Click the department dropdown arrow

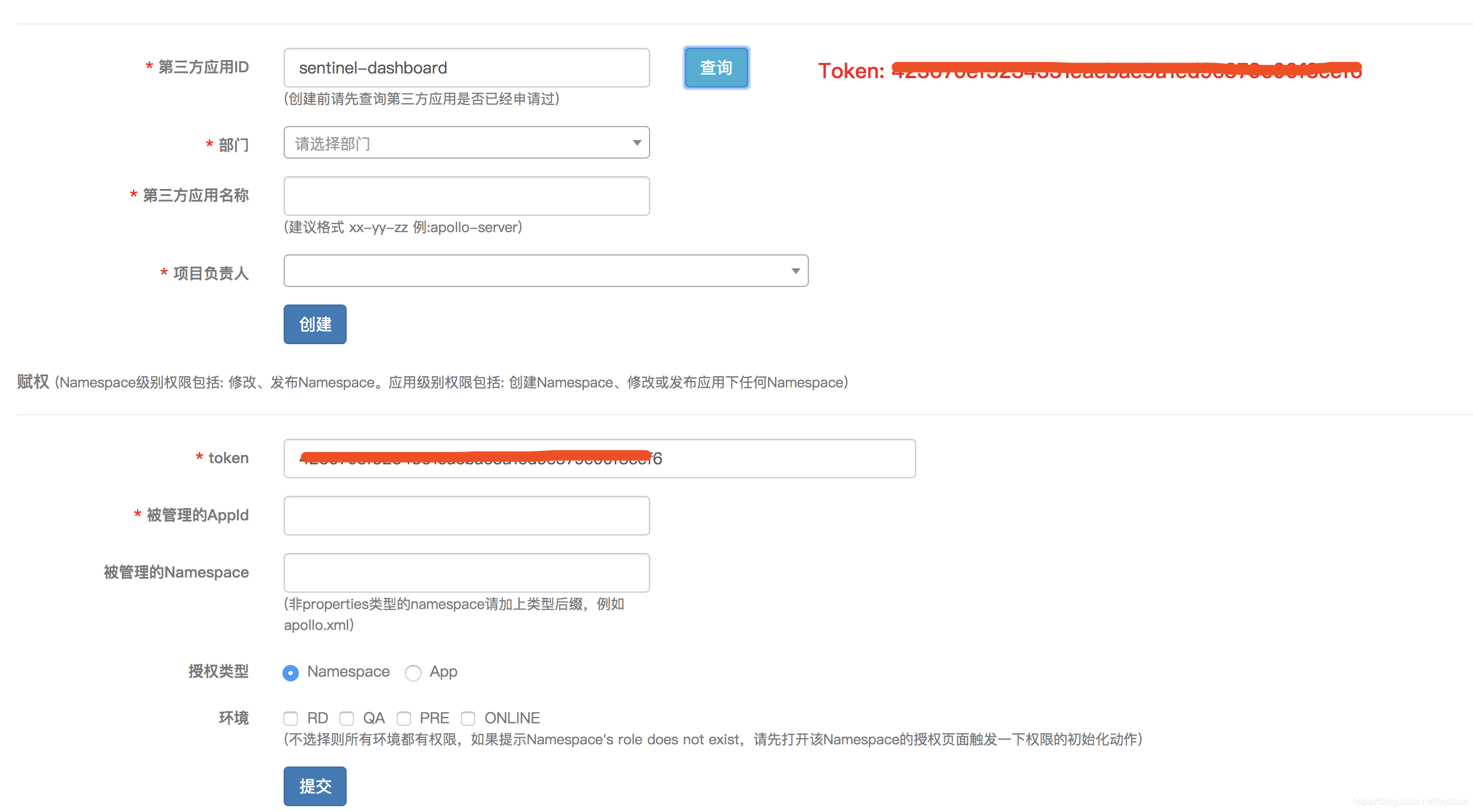click(637, 143)
